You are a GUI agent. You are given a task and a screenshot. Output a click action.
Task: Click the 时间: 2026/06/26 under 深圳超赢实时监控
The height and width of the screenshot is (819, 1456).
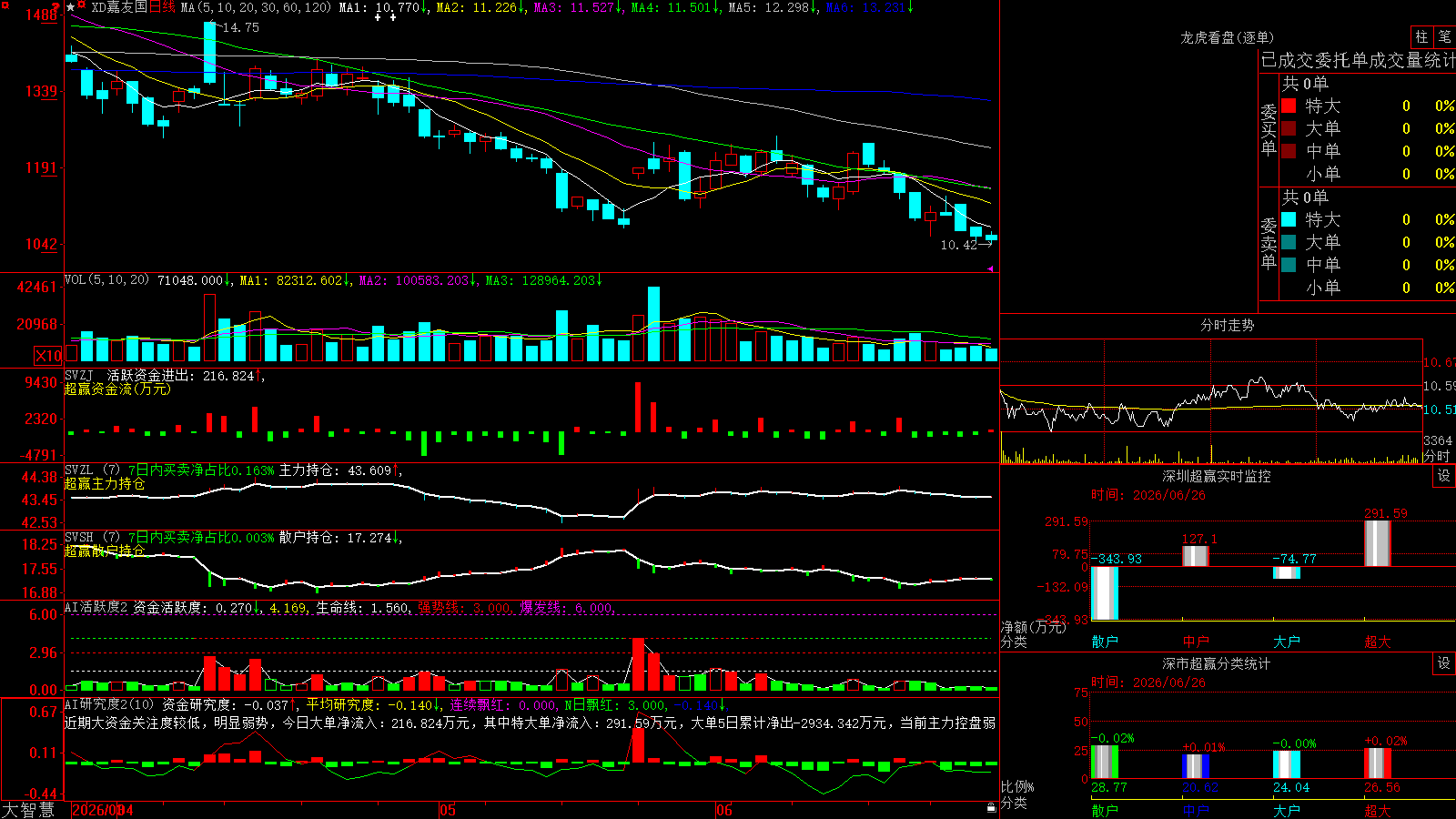(x=1148, y=495)
